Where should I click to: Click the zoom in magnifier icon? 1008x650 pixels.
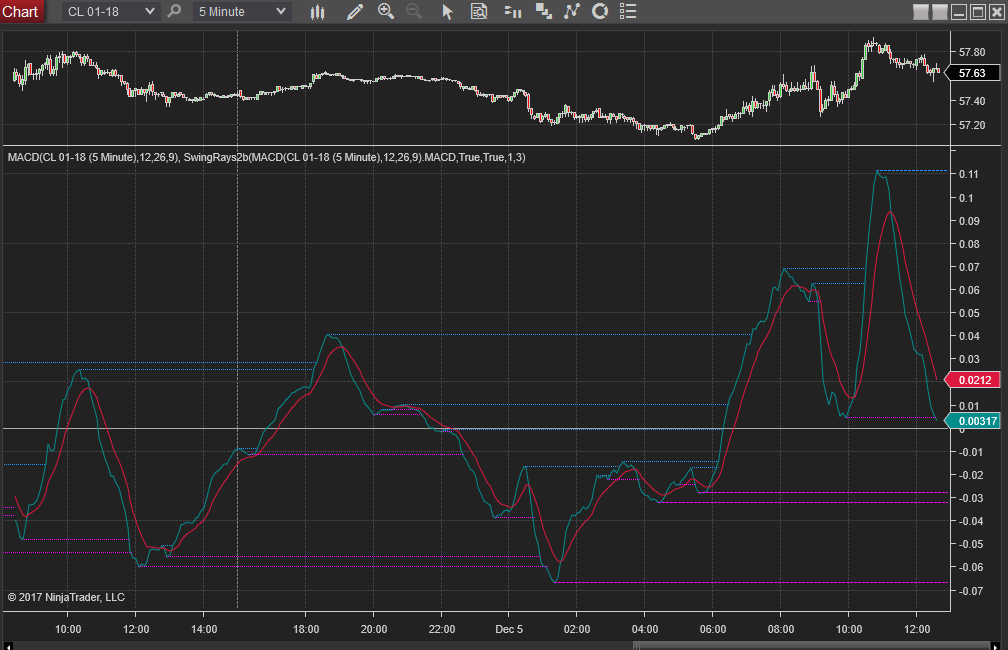(386, 12)
